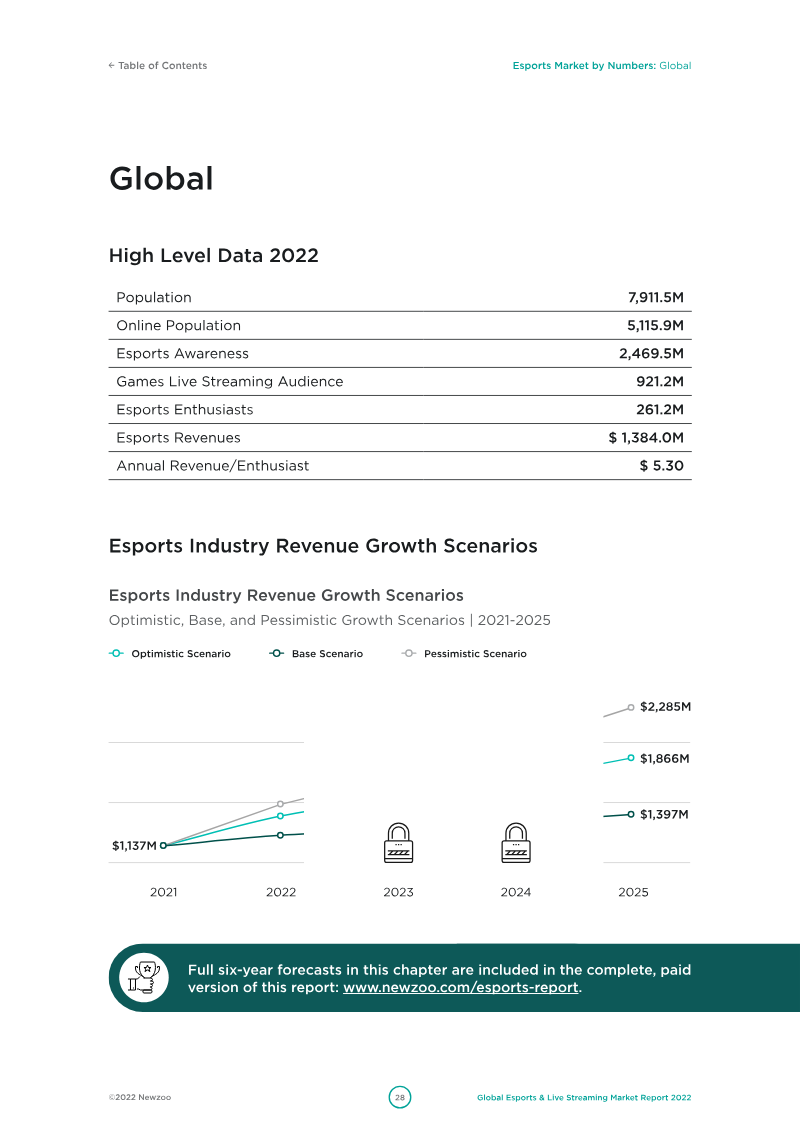The height and width of the screenshot is (1131, 800).
Task: Click the Population value 7,911.5M
Action: pyautogui.click(x=656, y=297)
